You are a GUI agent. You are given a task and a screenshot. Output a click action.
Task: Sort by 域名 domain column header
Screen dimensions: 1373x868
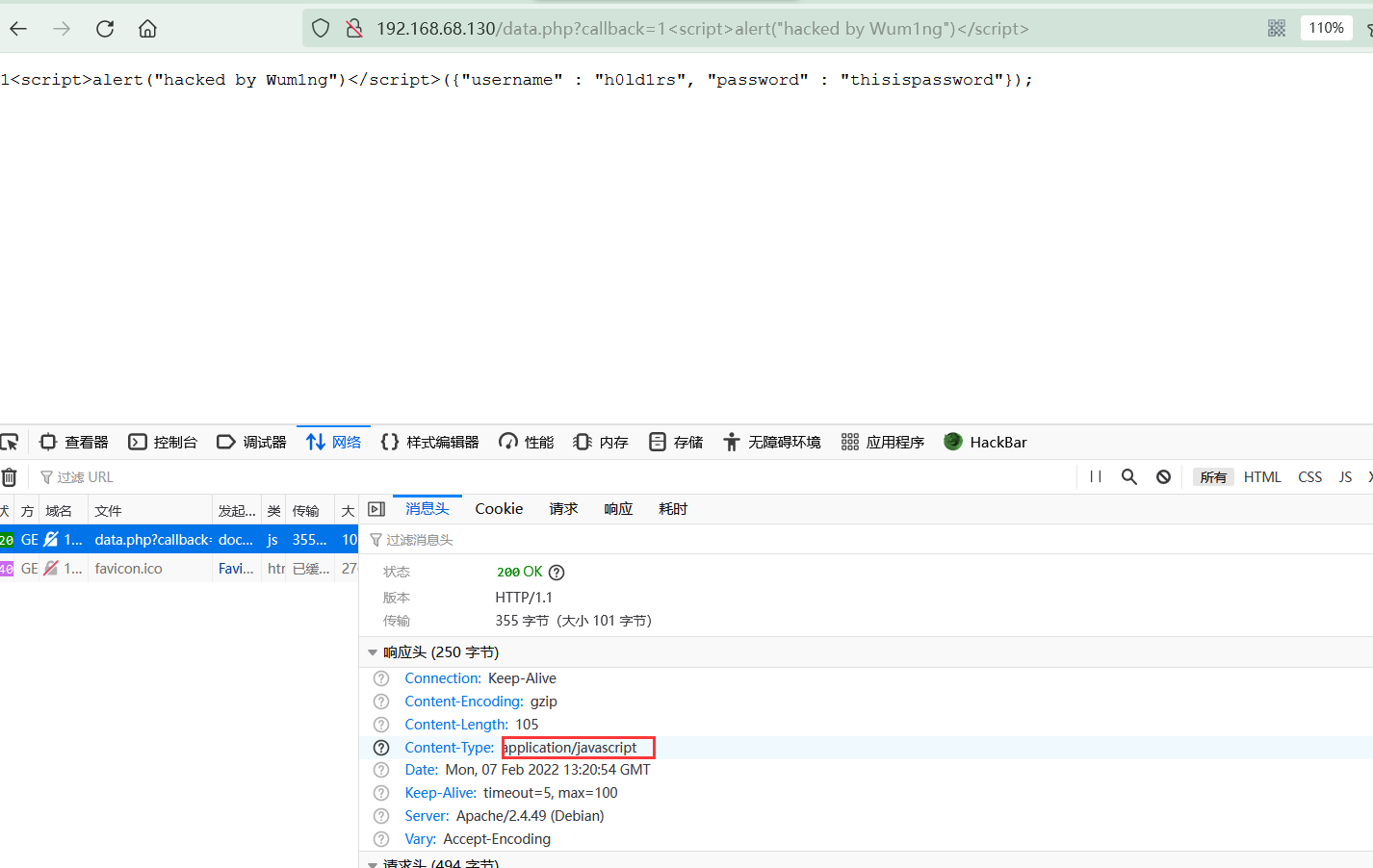tap(64, 511)
